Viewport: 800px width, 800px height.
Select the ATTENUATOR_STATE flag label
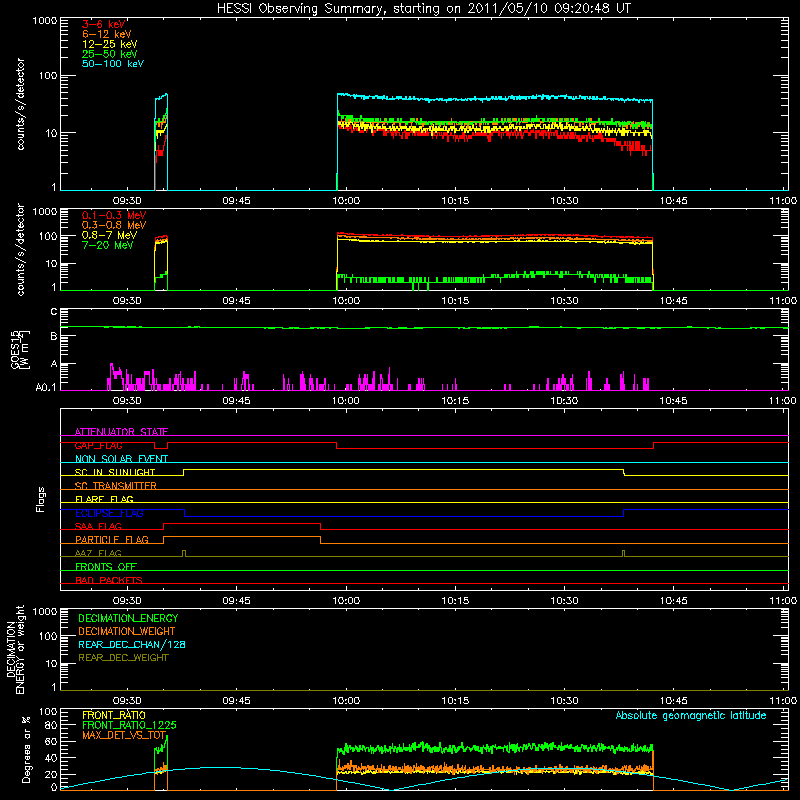point(121,432)
